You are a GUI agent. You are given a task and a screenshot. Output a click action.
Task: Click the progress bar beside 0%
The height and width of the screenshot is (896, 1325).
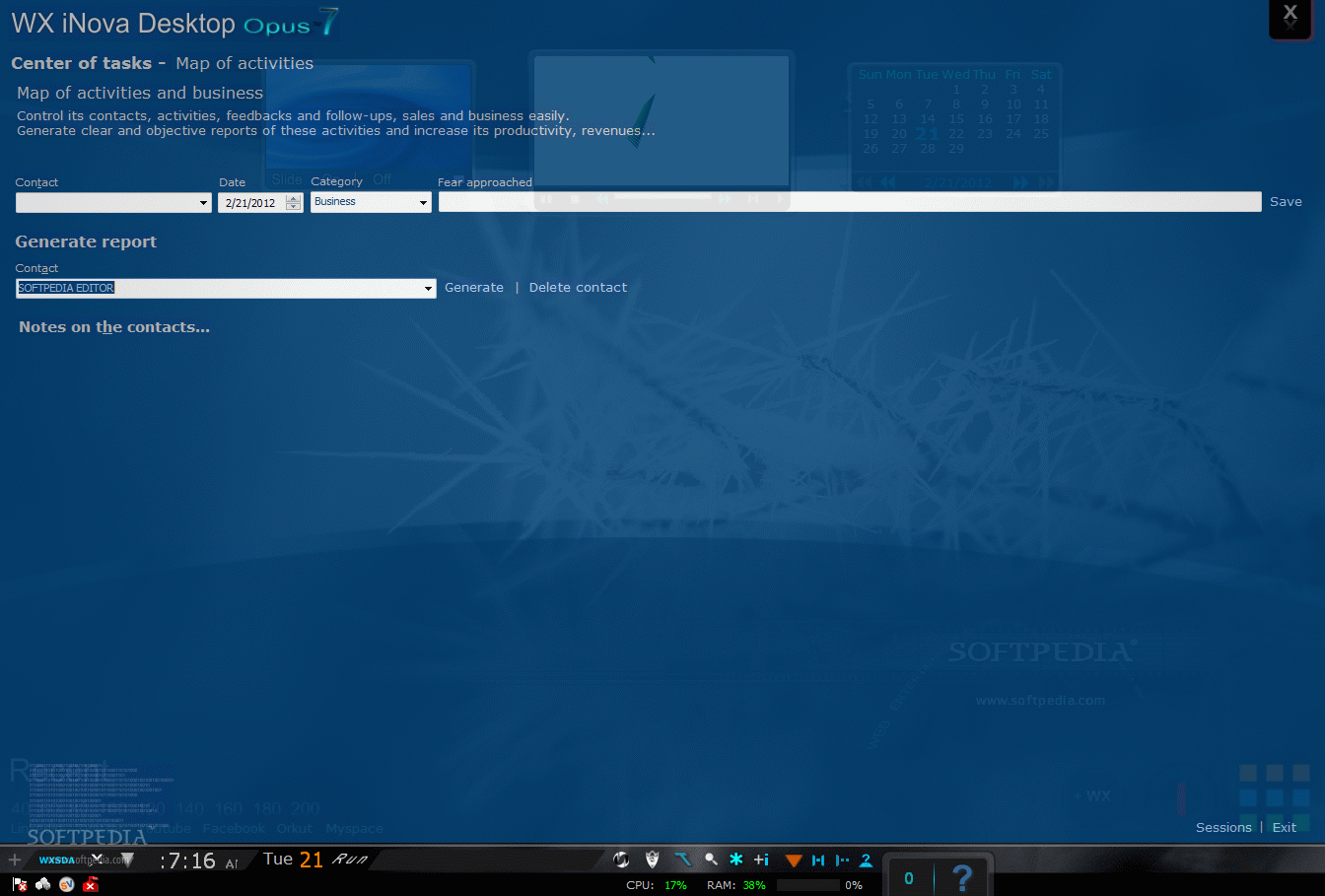[x=807, y=885]
